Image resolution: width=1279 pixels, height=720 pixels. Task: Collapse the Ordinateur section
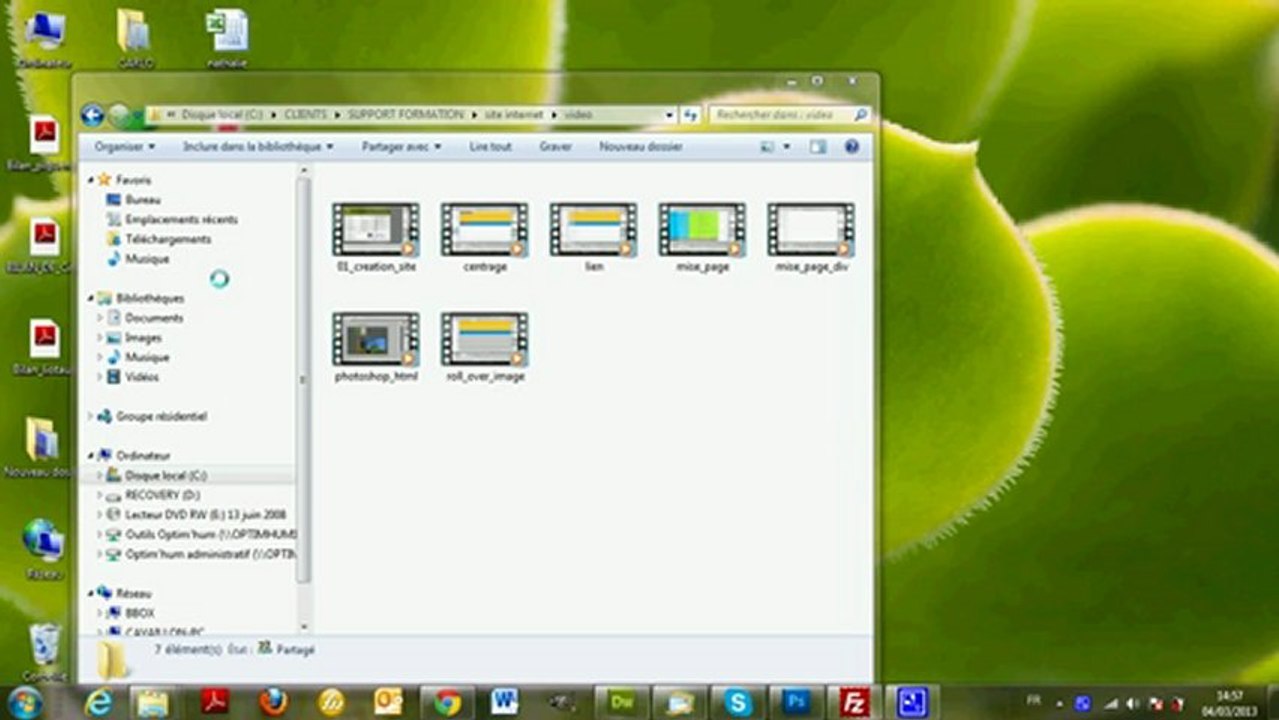click(91, 456)
